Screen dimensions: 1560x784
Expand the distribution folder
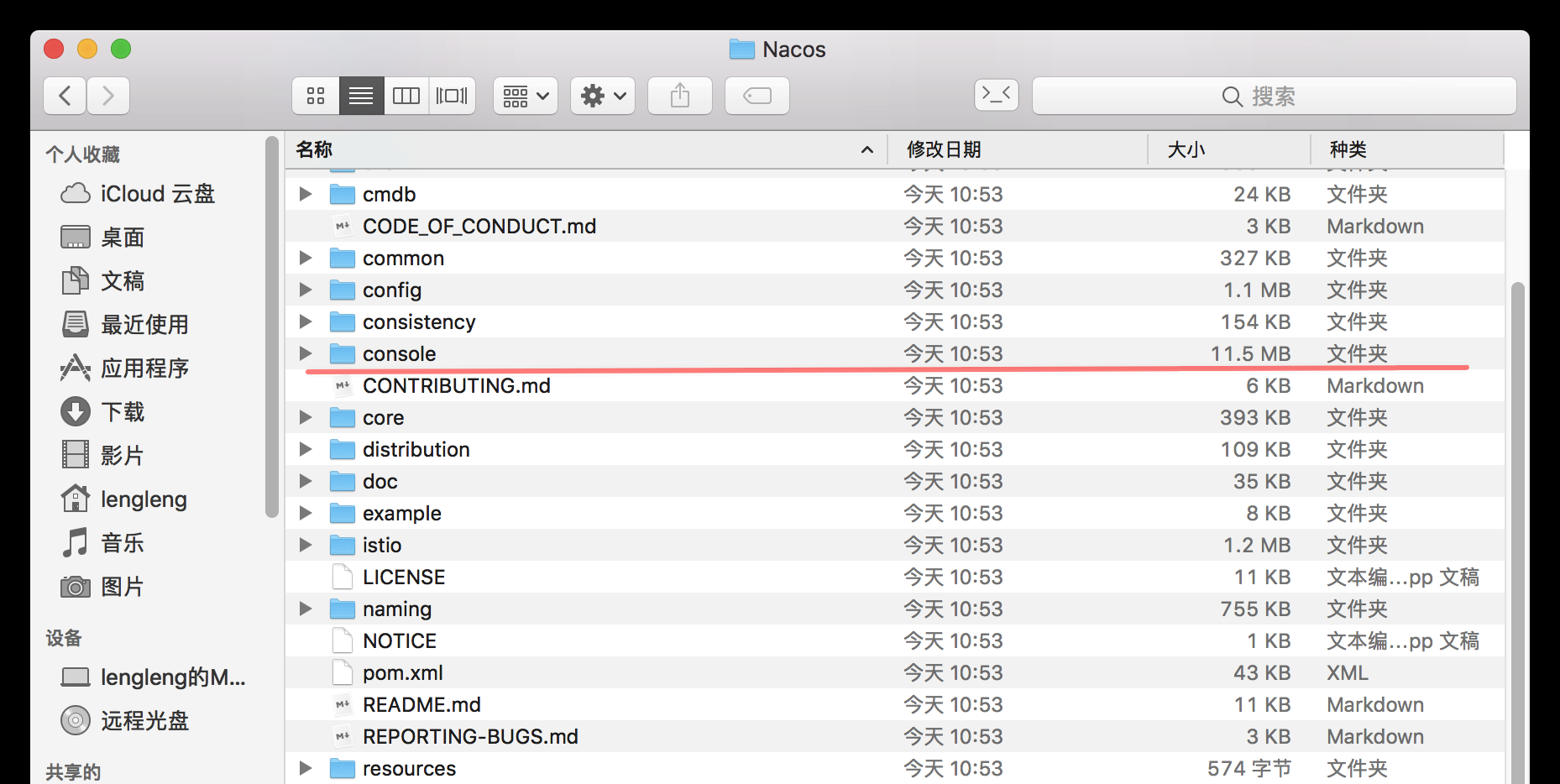pyautogui.click(x=306, y=449)
